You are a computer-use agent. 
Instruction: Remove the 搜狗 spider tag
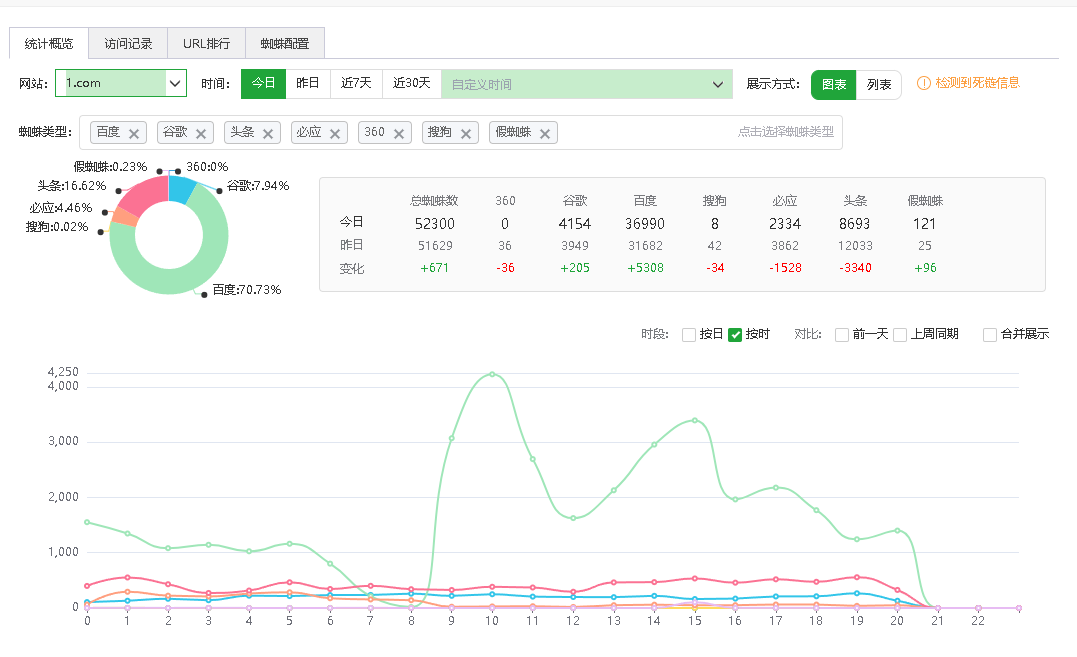pyautogui.click(x=466, y=134)
